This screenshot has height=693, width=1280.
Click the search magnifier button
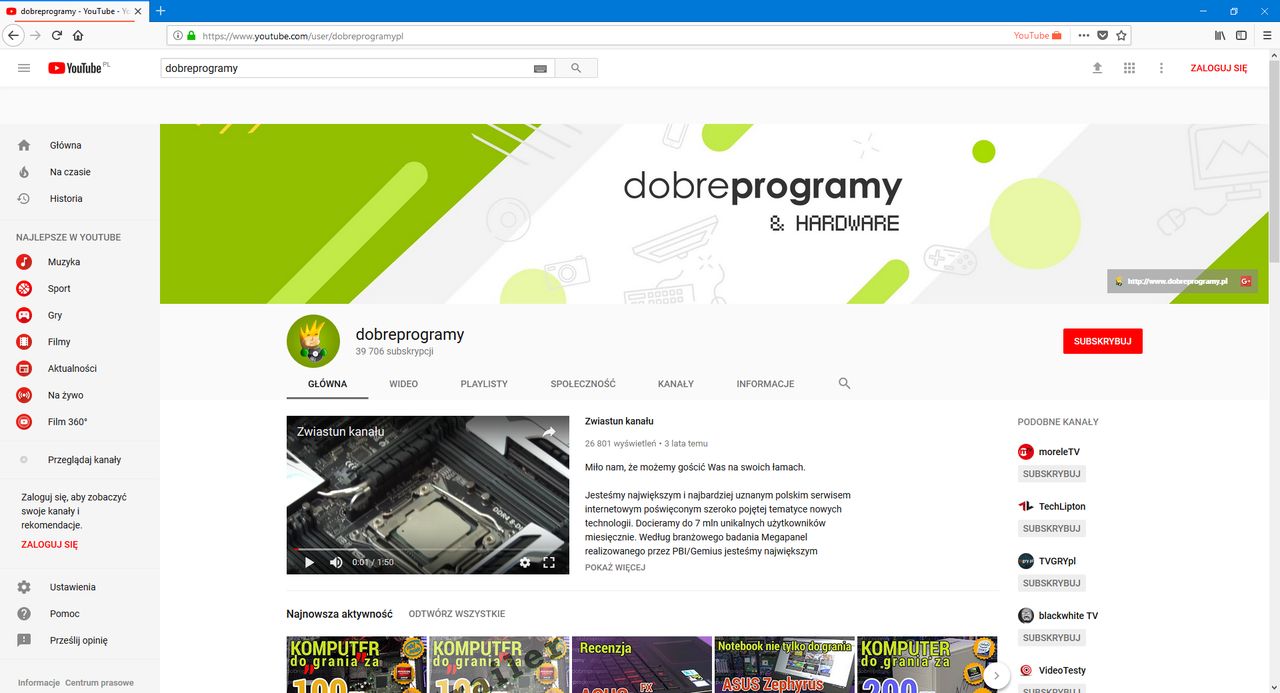pos(575,68)
